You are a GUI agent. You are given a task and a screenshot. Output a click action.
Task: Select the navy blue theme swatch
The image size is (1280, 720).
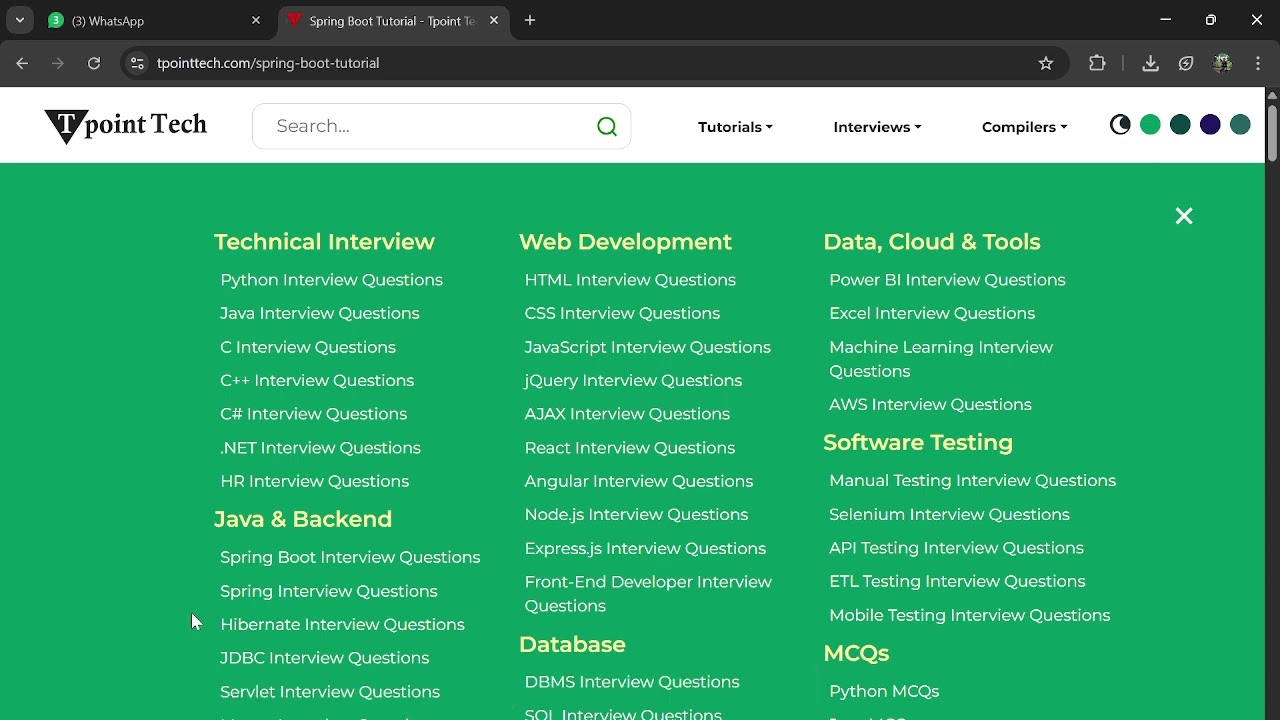(1210, 125)
